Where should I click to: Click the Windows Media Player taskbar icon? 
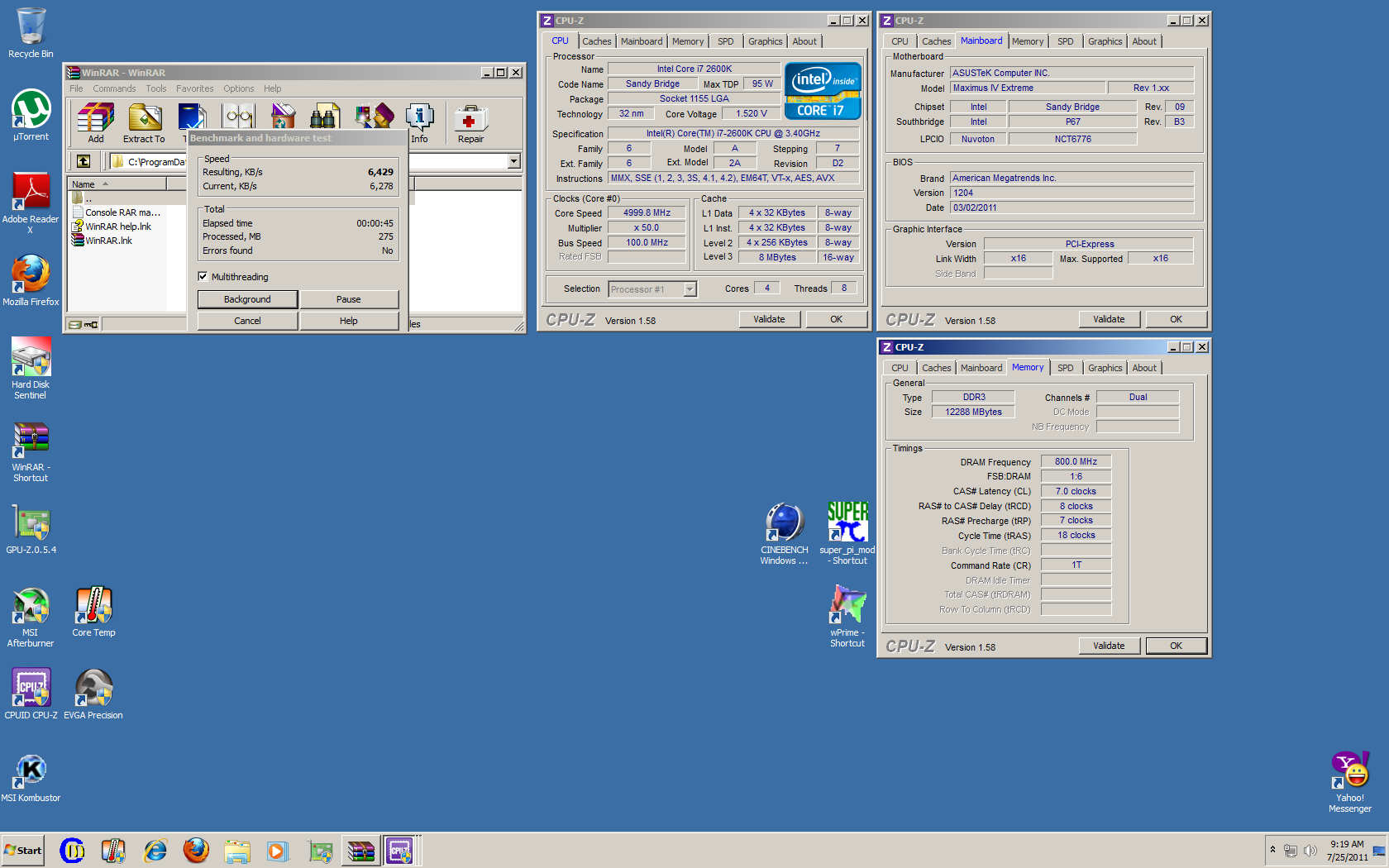(278, 850)
